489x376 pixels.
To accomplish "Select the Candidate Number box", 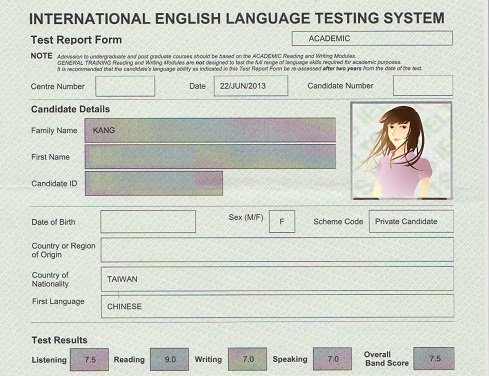I will point(423,86).
